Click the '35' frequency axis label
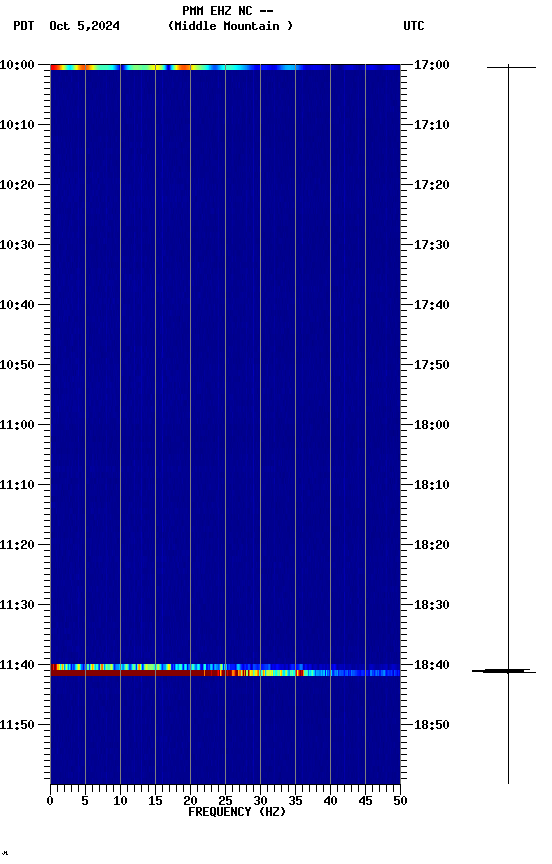This screenshot has width=552, height=864. tap(295, 801)
